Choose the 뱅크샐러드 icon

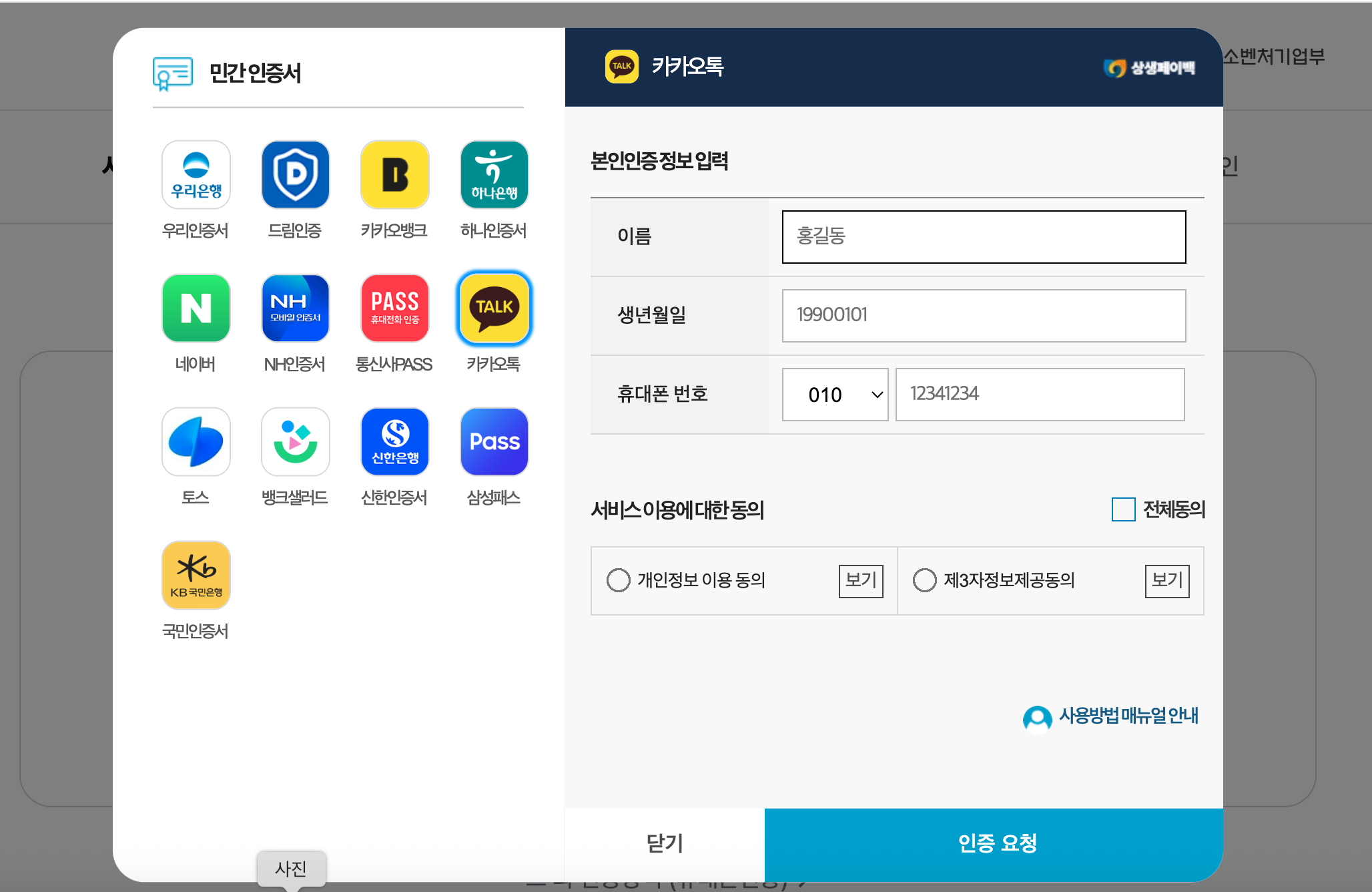(x=295, y=441)
